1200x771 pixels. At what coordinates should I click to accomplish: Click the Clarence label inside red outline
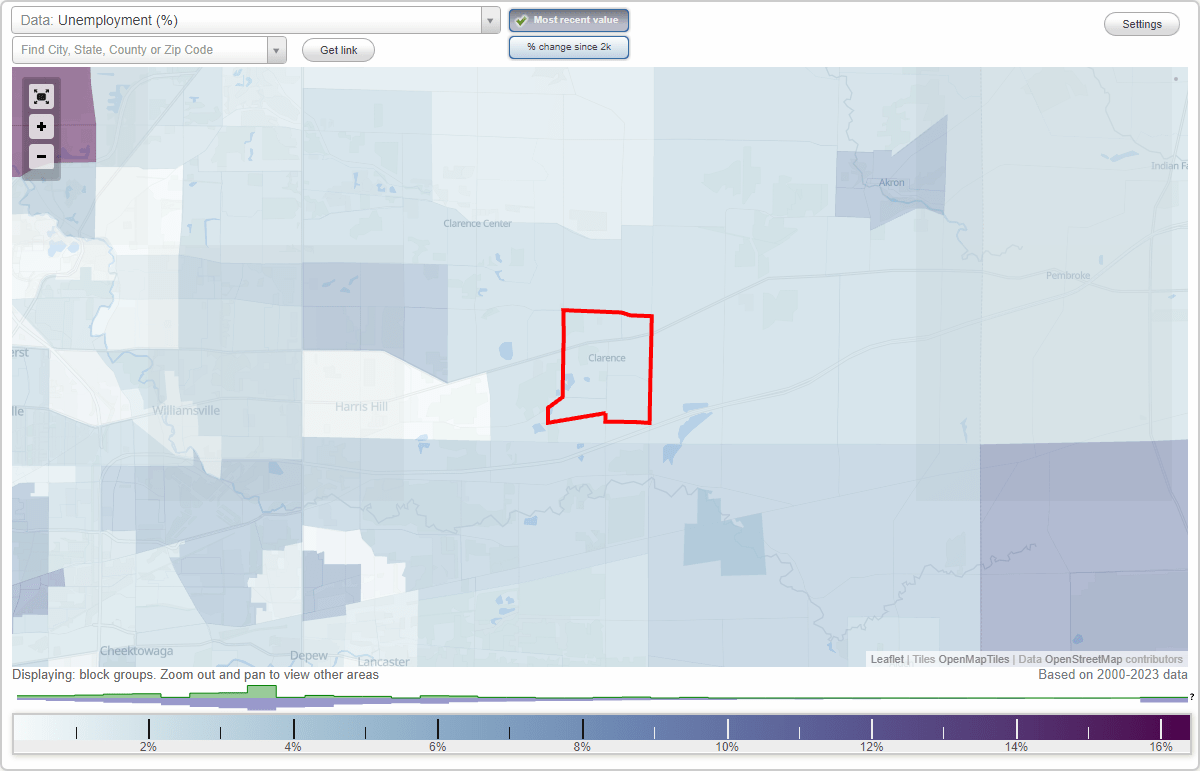607,358
